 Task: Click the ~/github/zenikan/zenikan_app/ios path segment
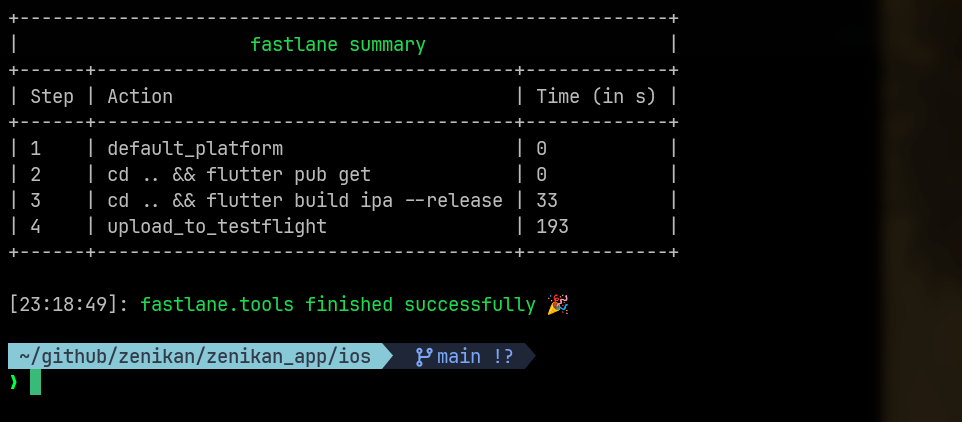(x=195, y=356)
